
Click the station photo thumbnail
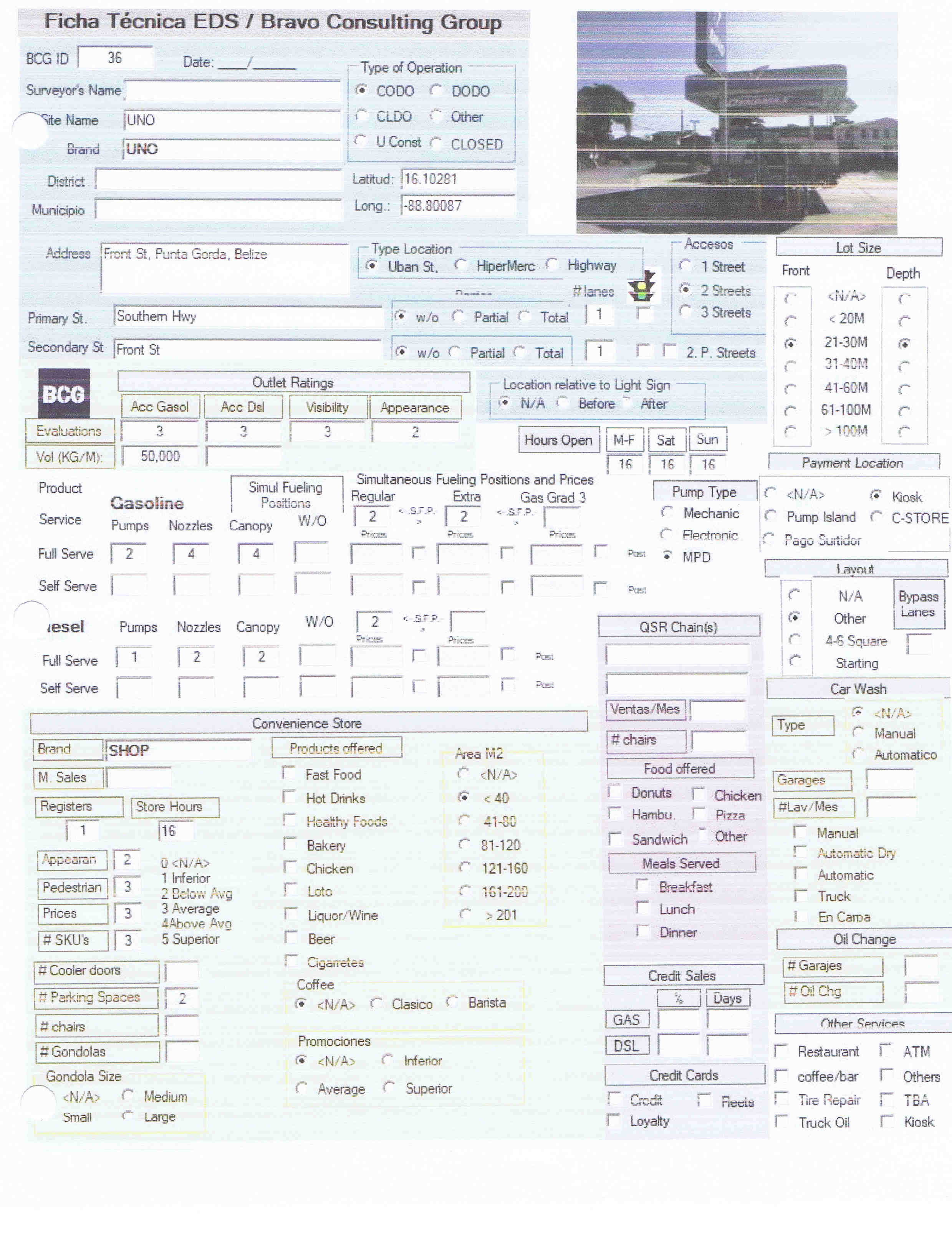[x=737, y=123]
